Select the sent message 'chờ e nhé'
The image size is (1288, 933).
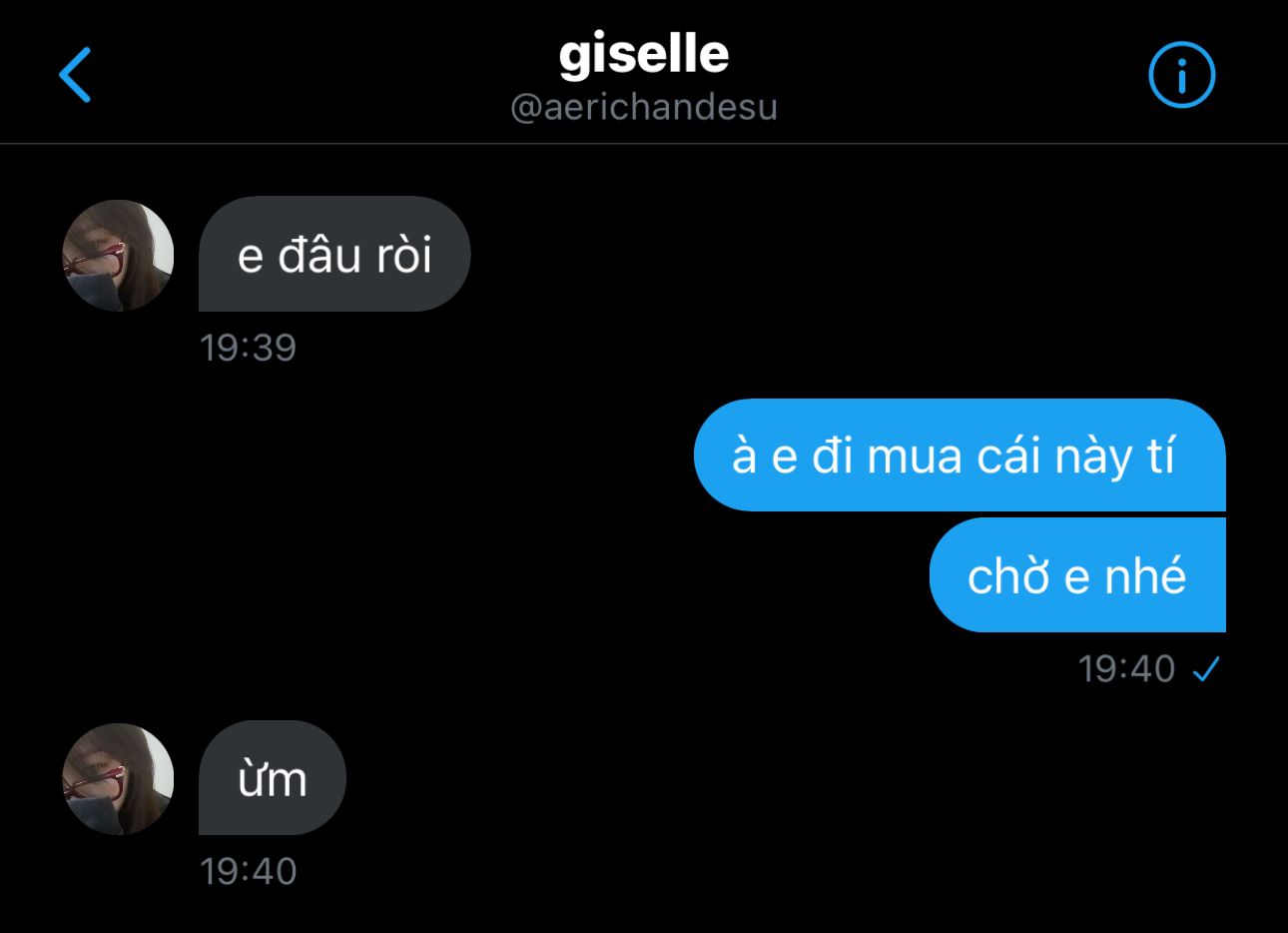(x=1077, y=575)
